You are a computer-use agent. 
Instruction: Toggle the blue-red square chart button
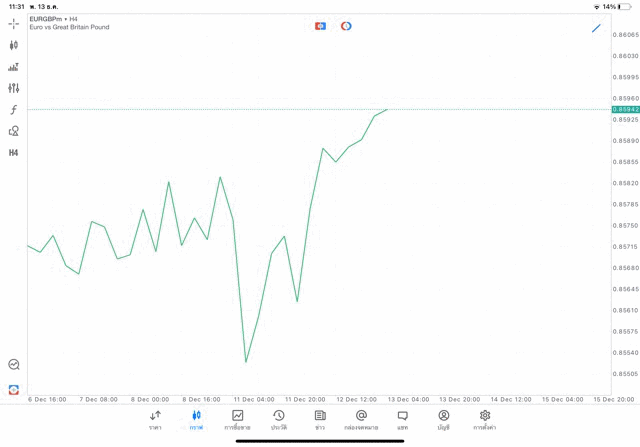[x=320, y=26]
